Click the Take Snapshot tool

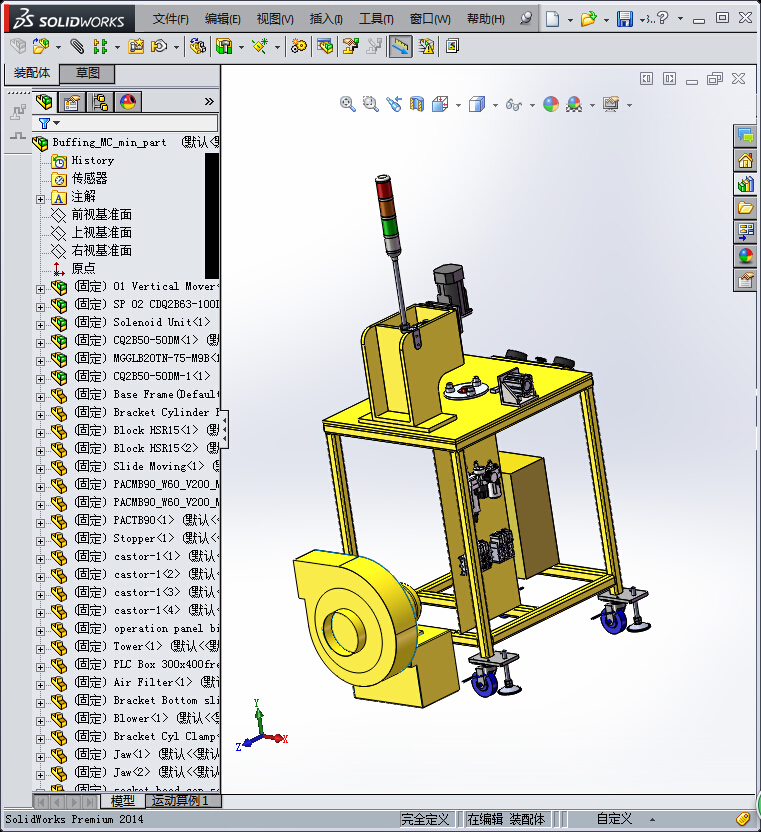click(452, 46)
